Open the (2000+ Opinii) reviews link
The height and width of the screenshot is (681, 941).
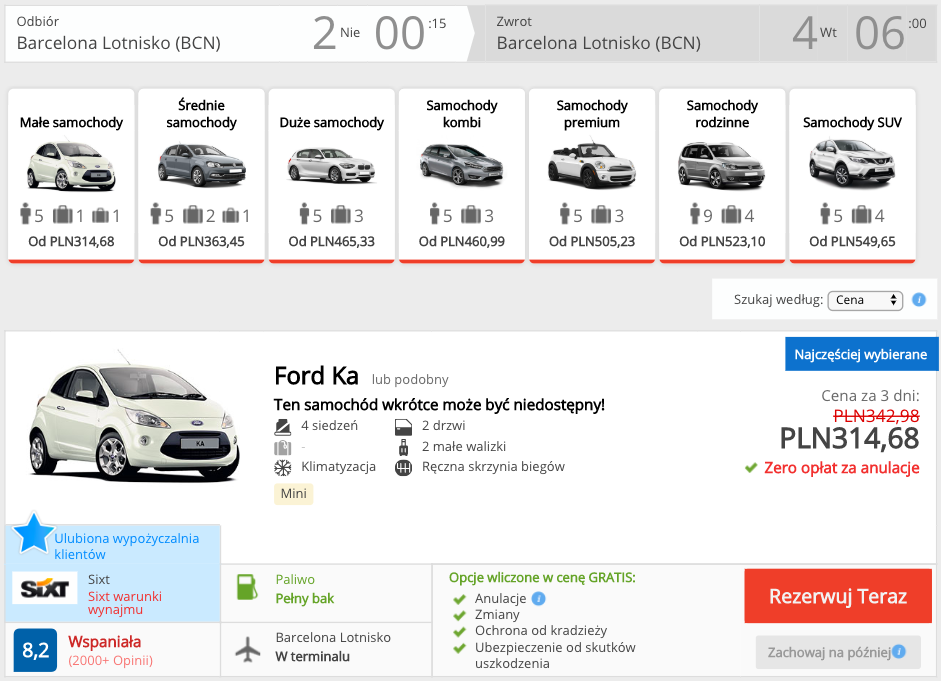(x=110, y=661)
